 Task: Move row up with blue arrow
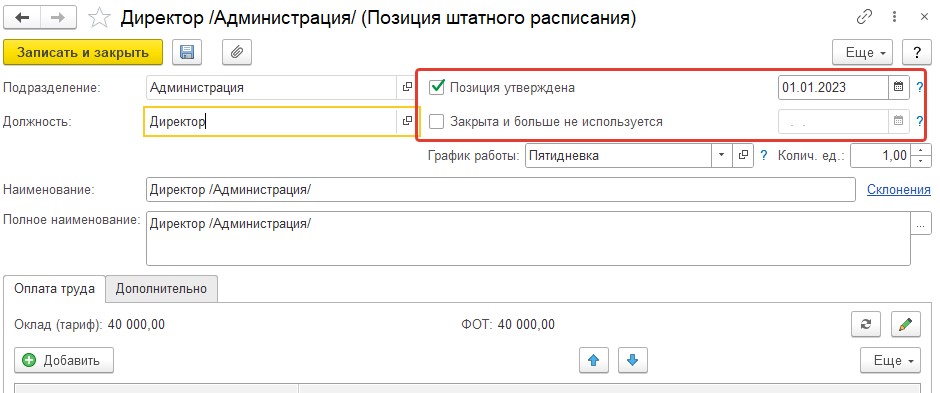pos(593,360)
